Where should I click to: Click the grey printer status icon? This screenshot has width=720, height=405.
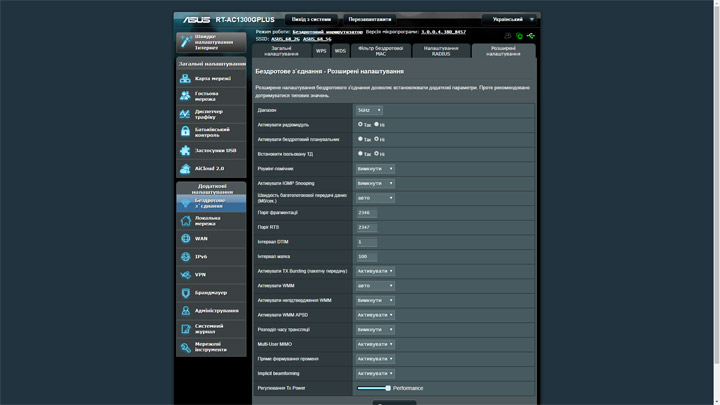tap(508, 36)
